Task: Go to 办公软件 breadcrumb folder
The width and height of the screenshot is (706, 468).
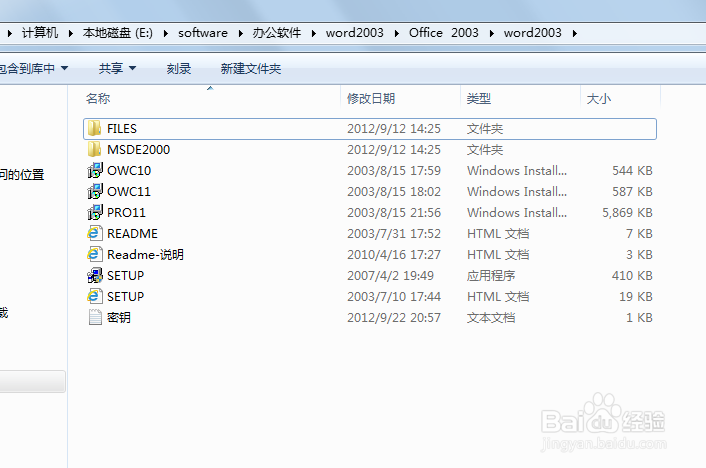Action: pos(277,33)
